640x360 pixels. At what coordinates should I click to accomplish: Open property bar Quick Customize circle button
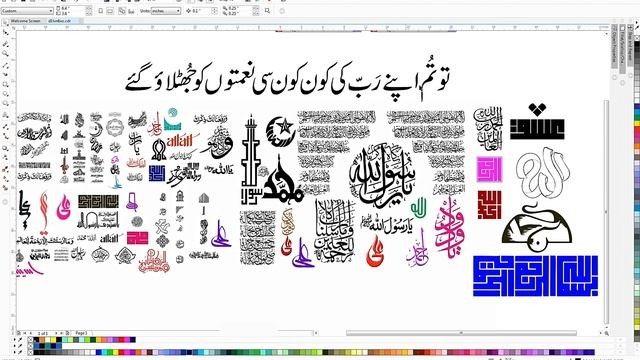point(282,11)
